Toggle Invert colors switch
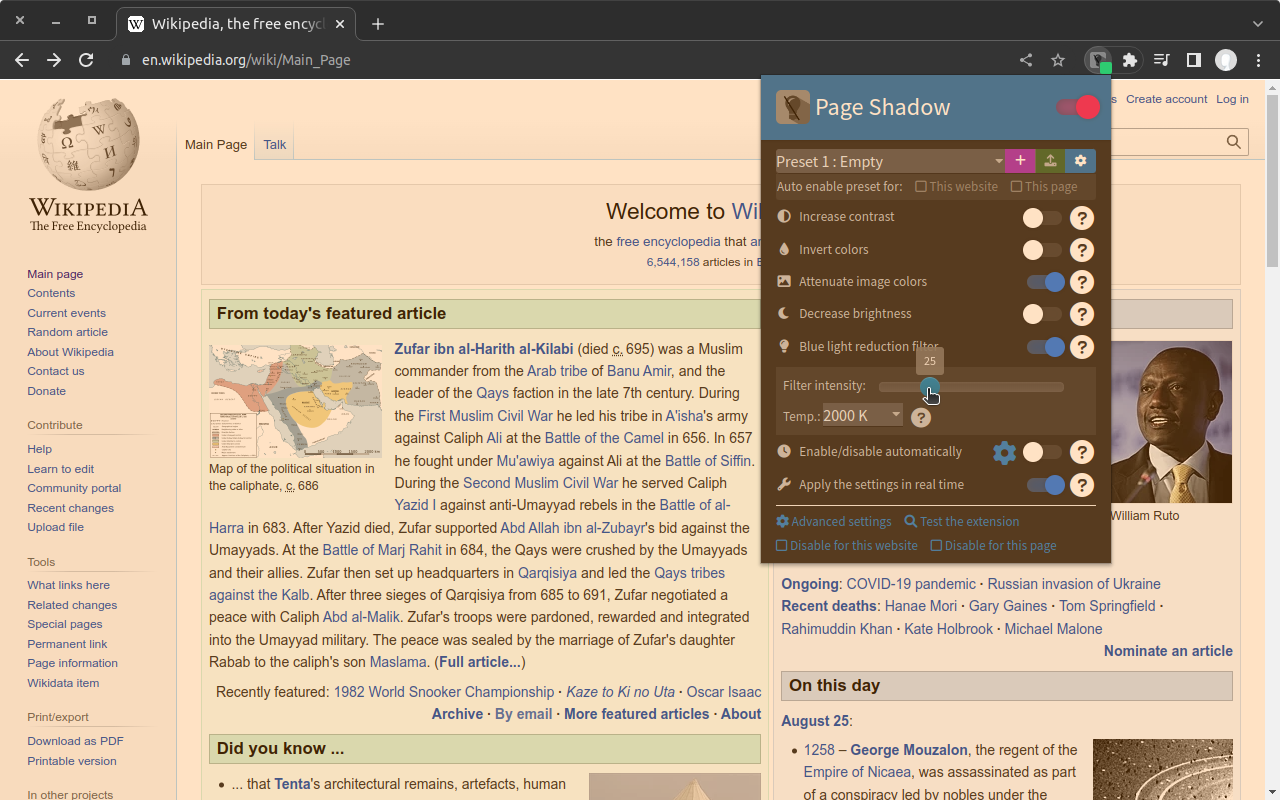 coord(1043,250)
